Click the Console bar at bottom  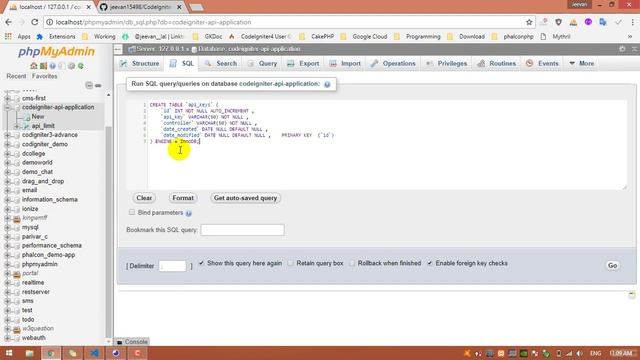coord(133,342)
